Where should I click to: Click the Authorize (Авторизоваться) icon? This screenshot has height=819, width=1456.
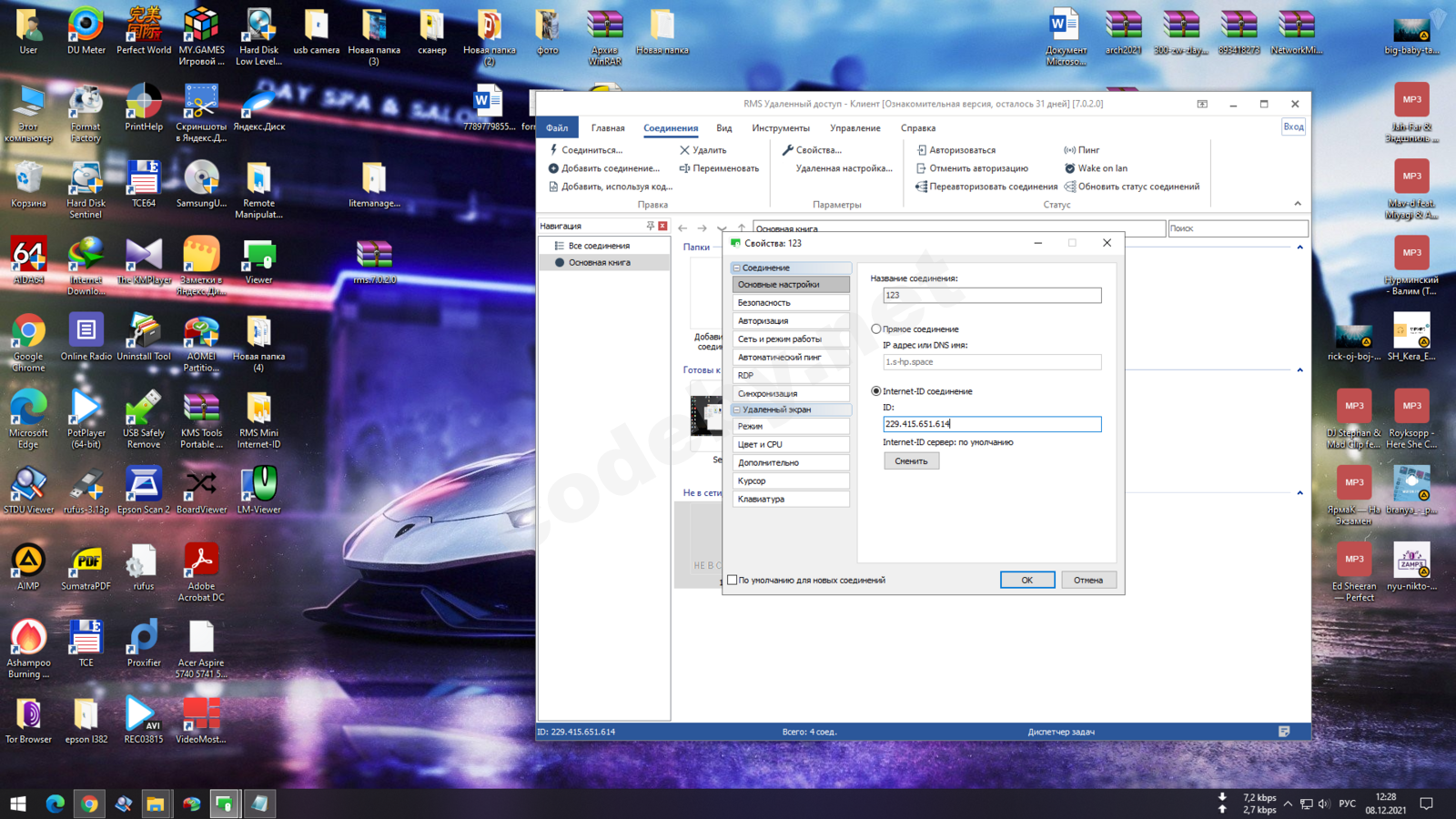pos(921,150)
